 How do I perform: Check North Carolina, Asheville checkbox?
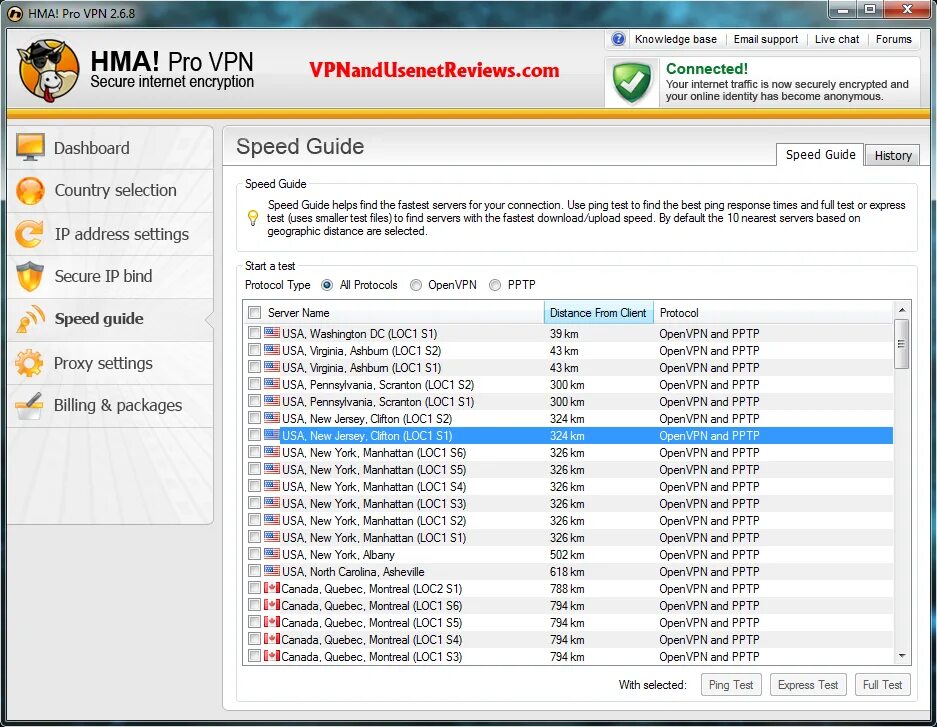click(x=255, y=571)
